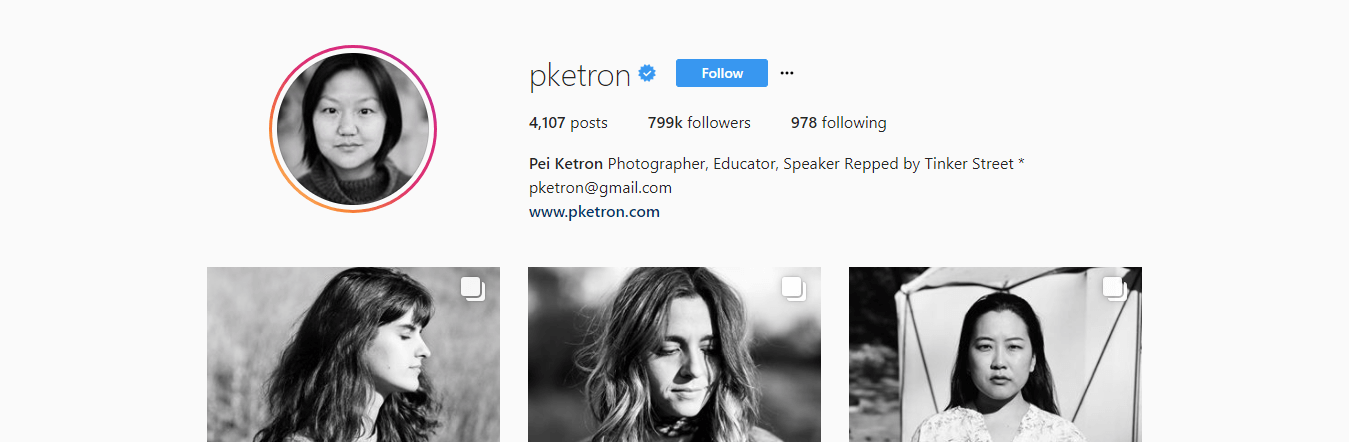
Task: Open the first post of a woman in profile
Action: click(x=353, y=354)
